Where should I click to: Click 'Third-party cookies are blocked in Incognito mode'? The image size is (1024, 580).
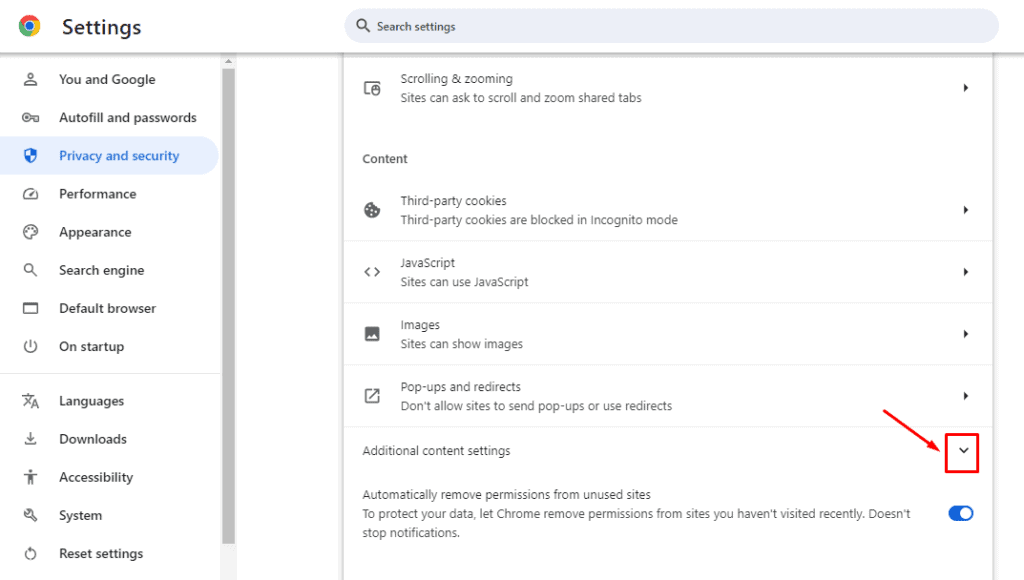pos(539,219)
